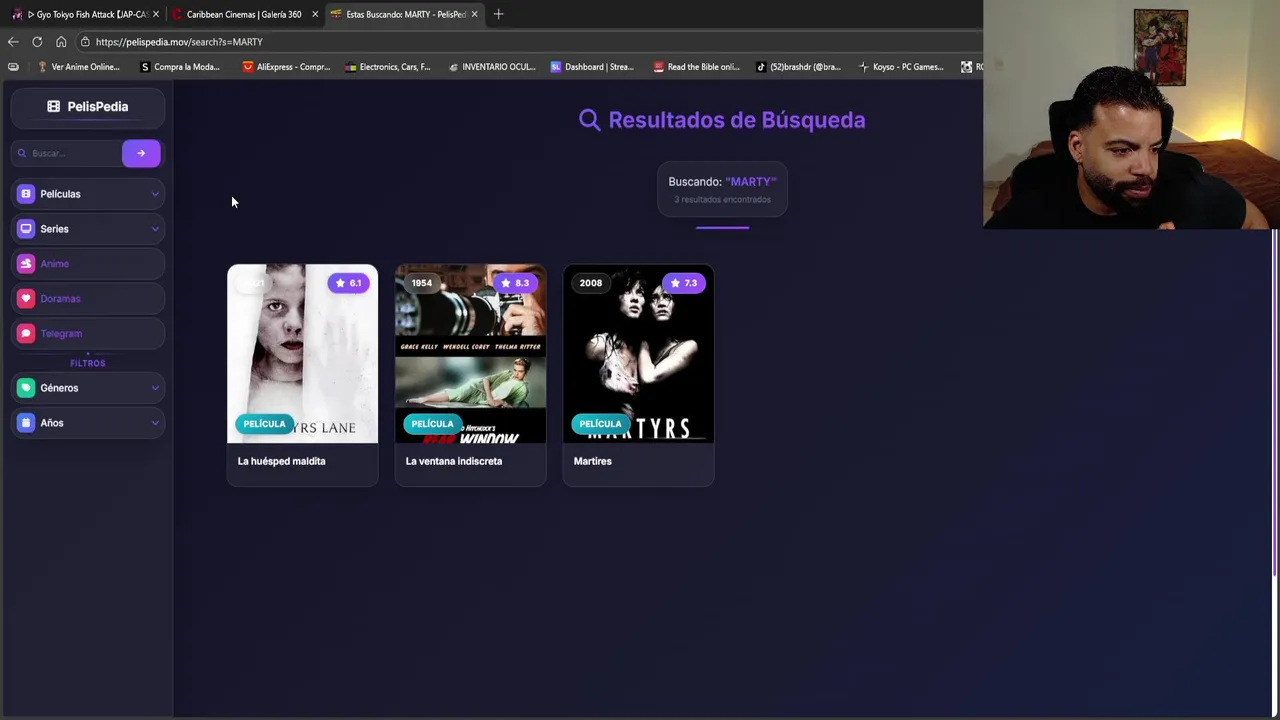Expand the Géneros filter dropdown chevron

click(155, 388)
